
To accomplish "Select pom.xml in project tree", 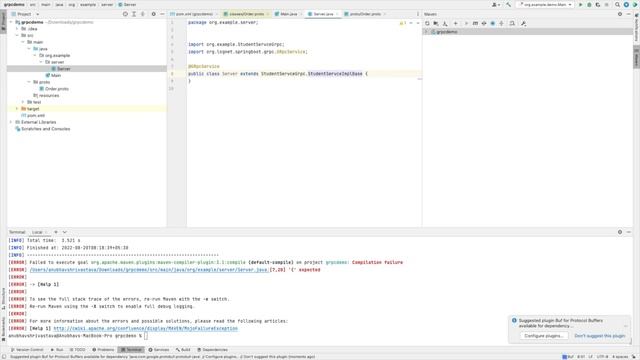I will pyautogui.click(x=33, y=116).
